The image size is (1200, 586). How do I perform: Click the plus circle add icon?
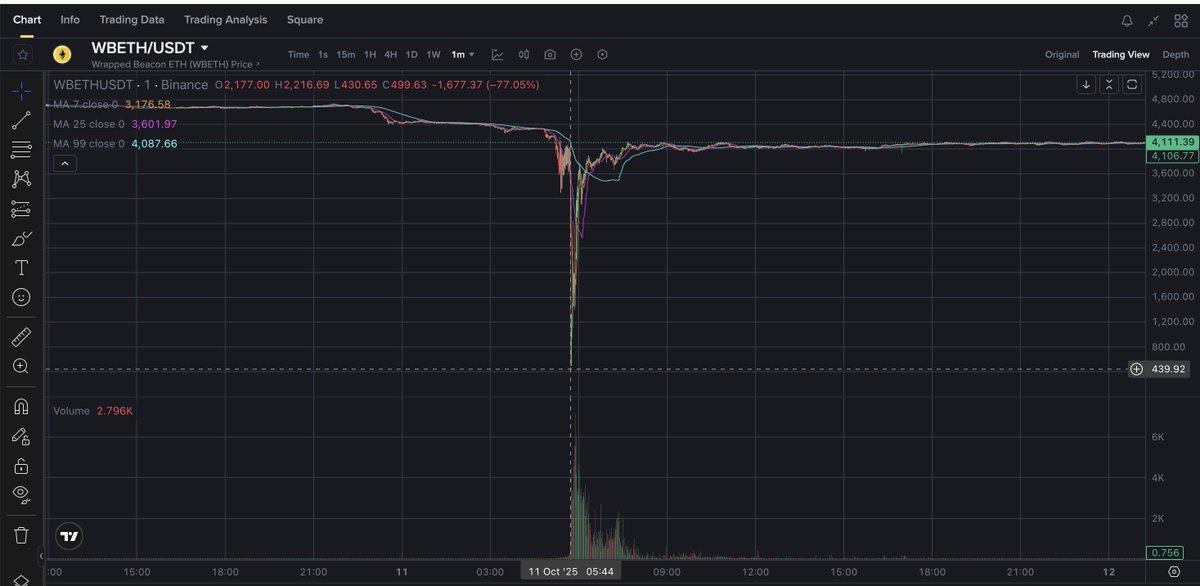(x=576, y=54)
